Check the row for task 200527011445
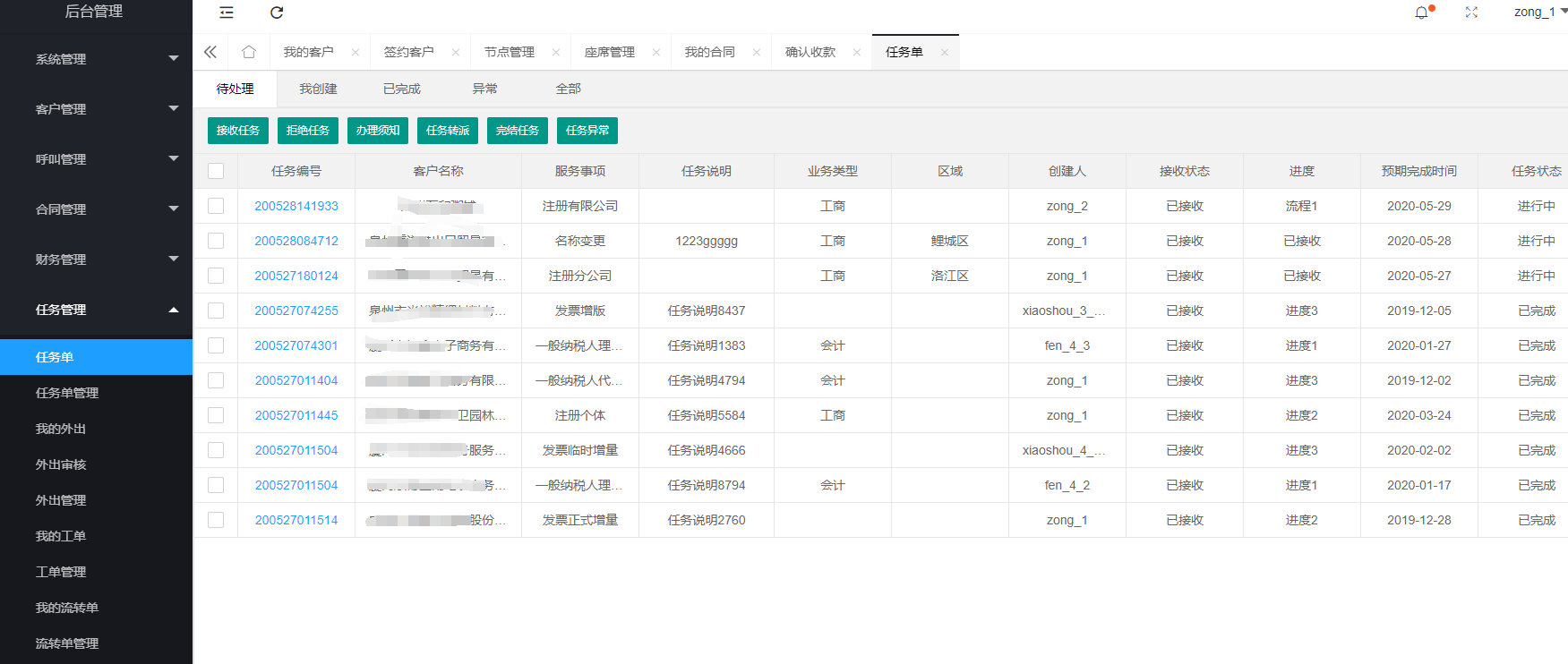This screenshot has height=664, width=1568. [216, 415]
